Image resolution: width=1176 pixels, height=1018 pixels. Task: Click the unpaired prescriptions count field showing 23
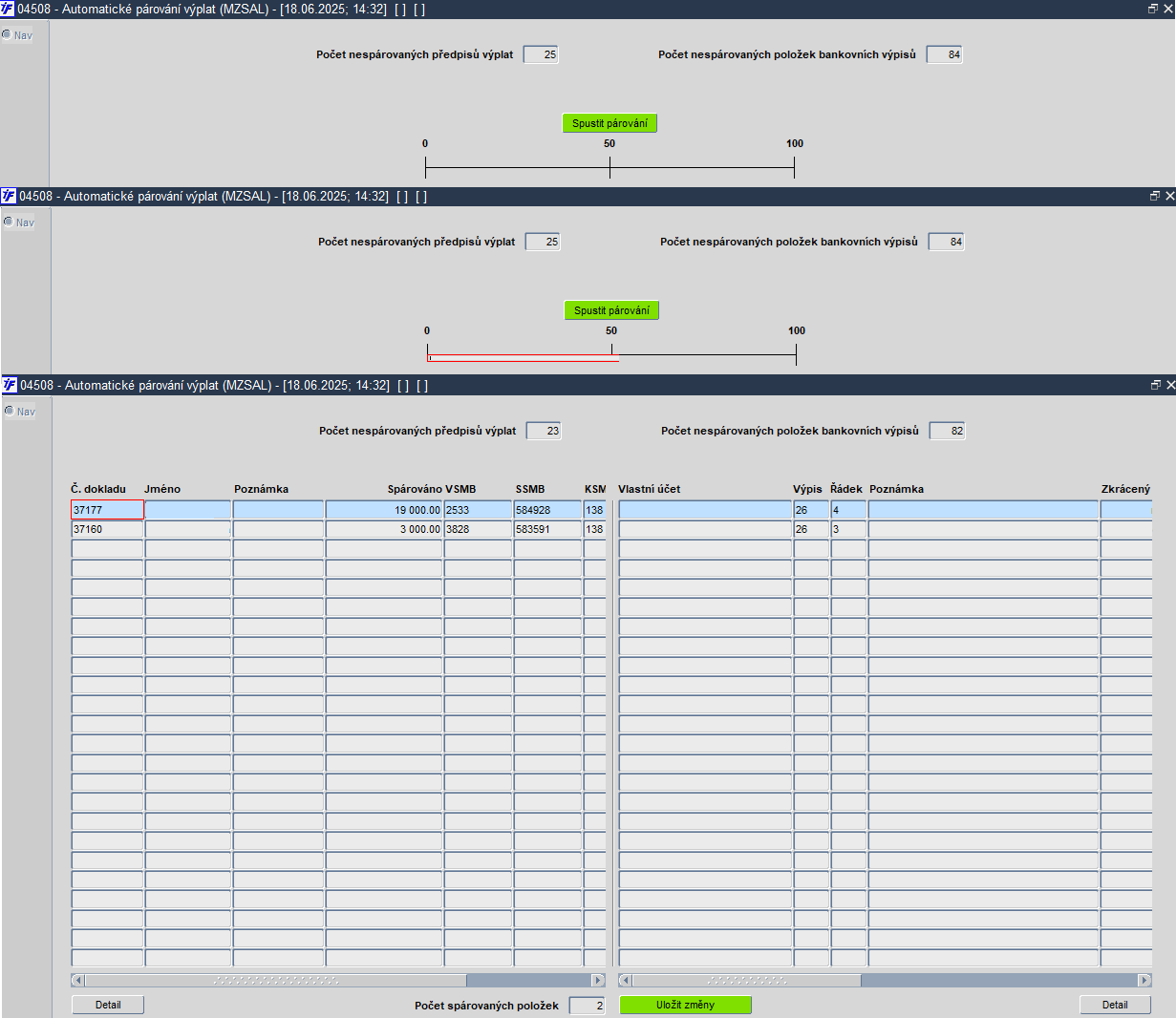point(544,431)
